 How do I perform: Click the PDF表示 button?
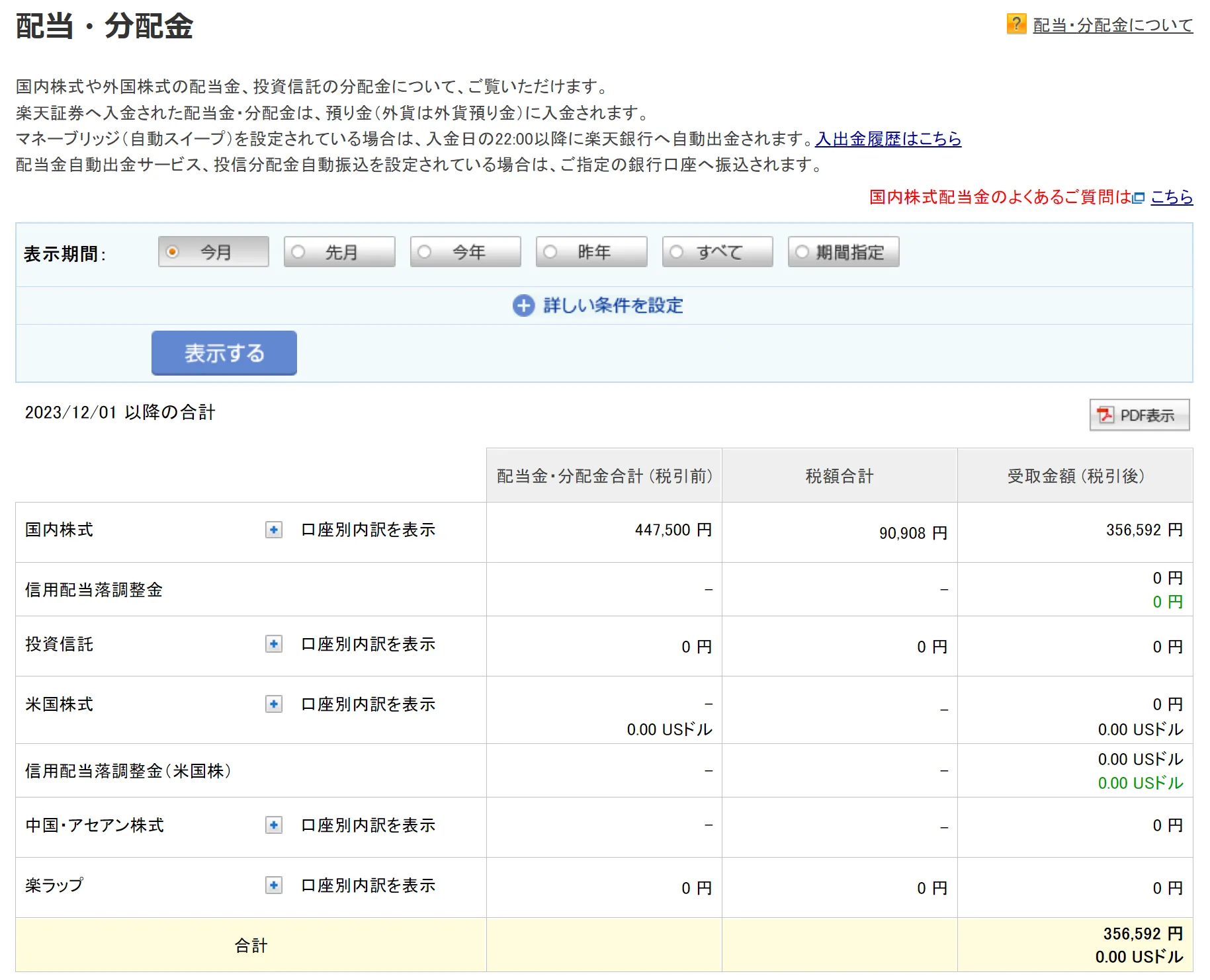coord(1139,415)
